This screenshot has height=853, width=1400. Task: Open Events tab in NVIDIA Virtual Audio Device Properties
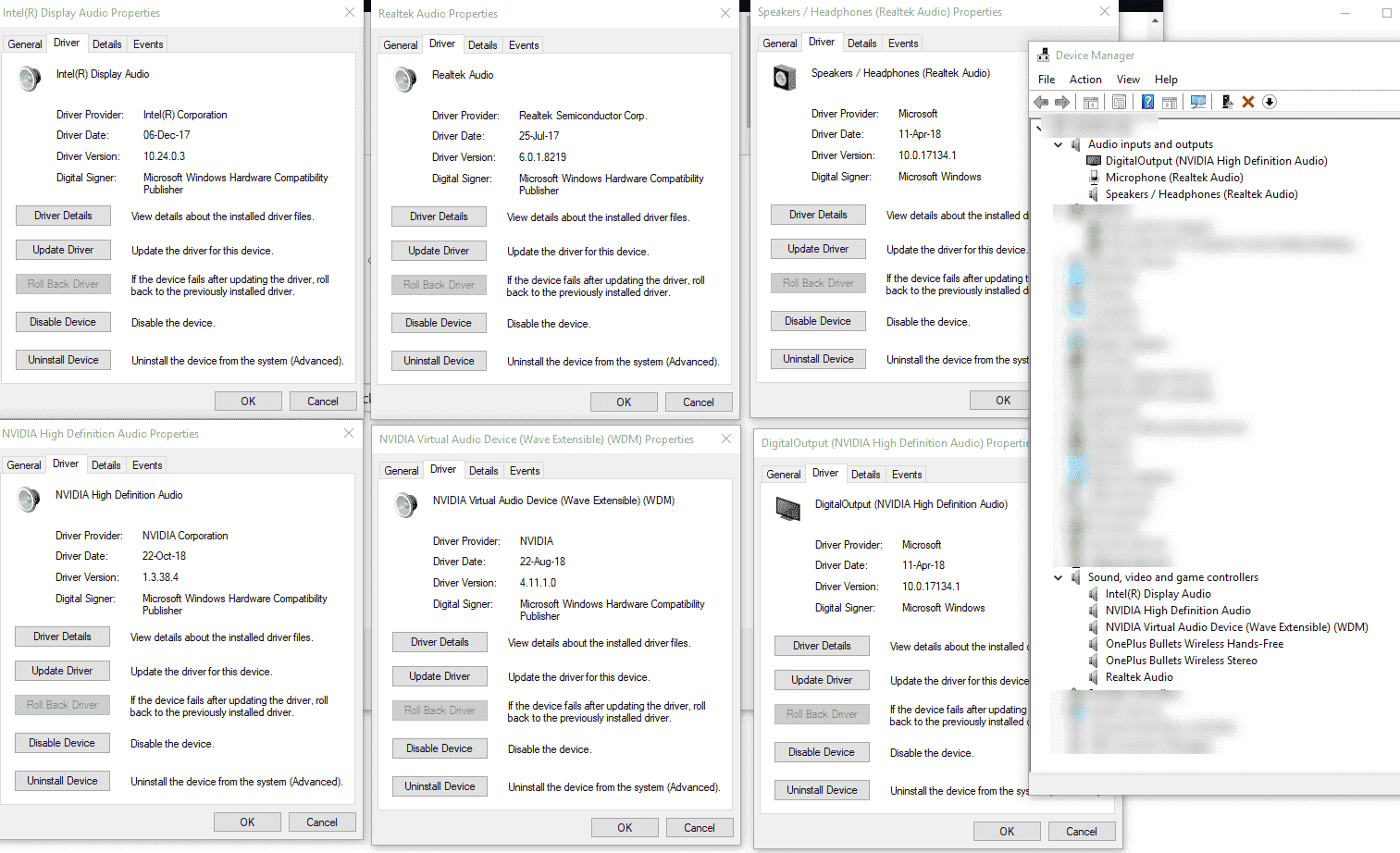(x=525, y=471)
